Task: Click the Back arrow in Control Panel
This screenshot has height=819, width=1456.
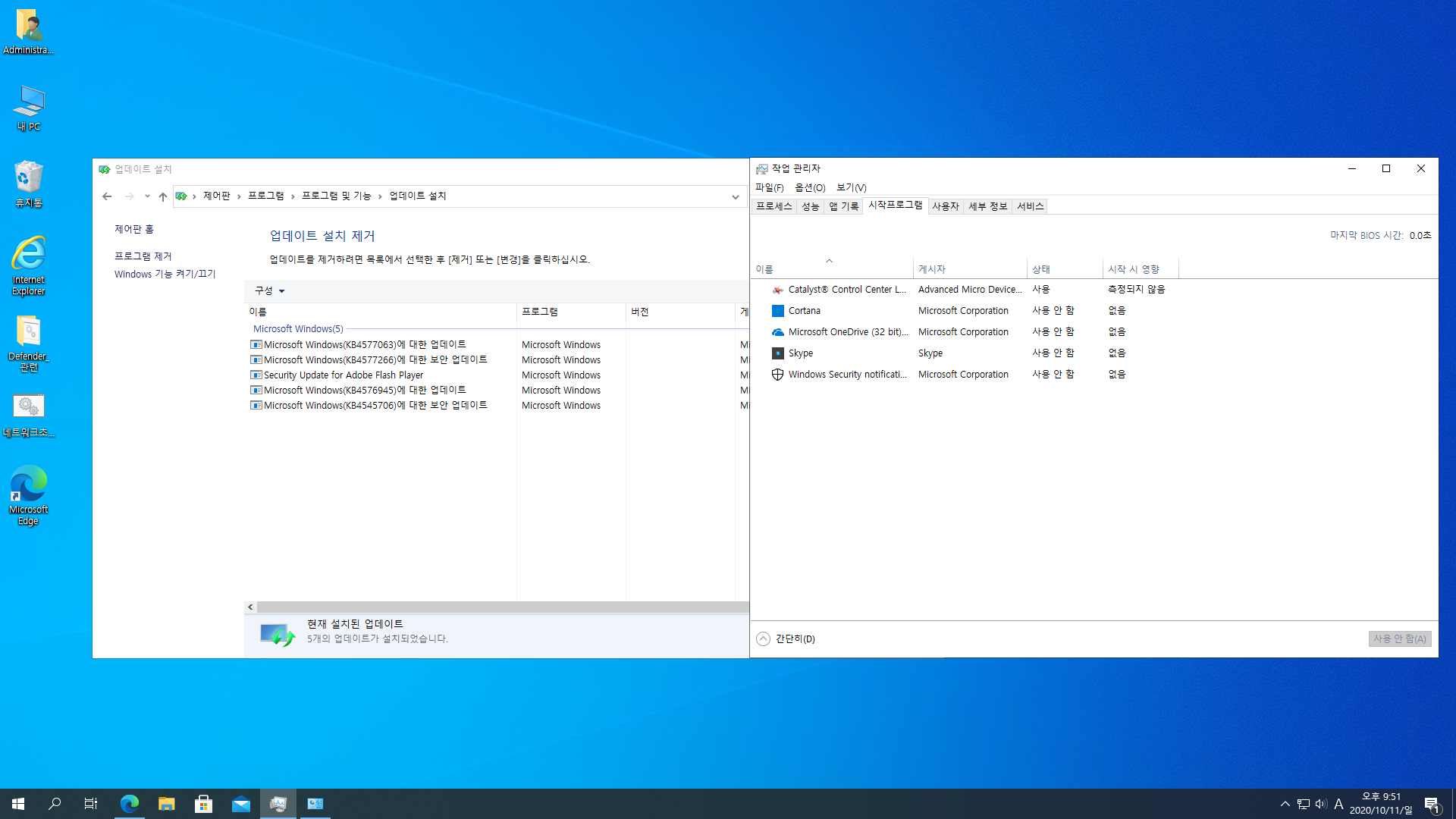Action: pos(107,196)
